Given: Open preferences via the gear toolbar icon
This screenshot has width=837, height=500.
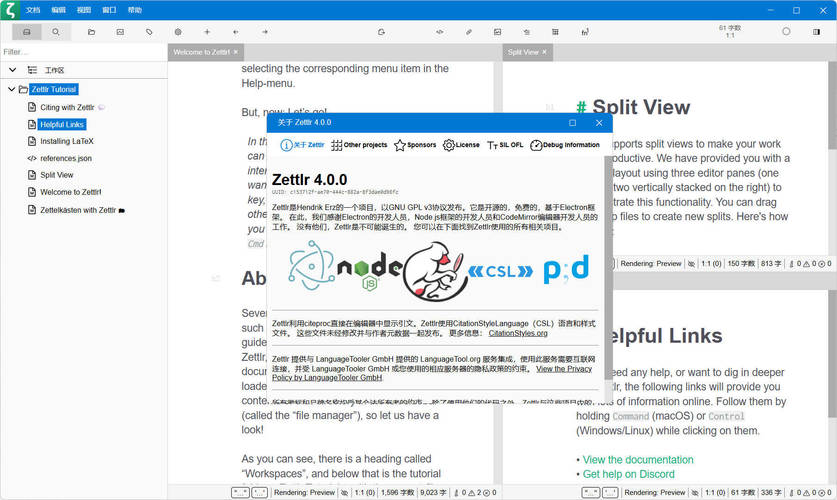Looking at the screenshot, I should (x=178, y=32).
